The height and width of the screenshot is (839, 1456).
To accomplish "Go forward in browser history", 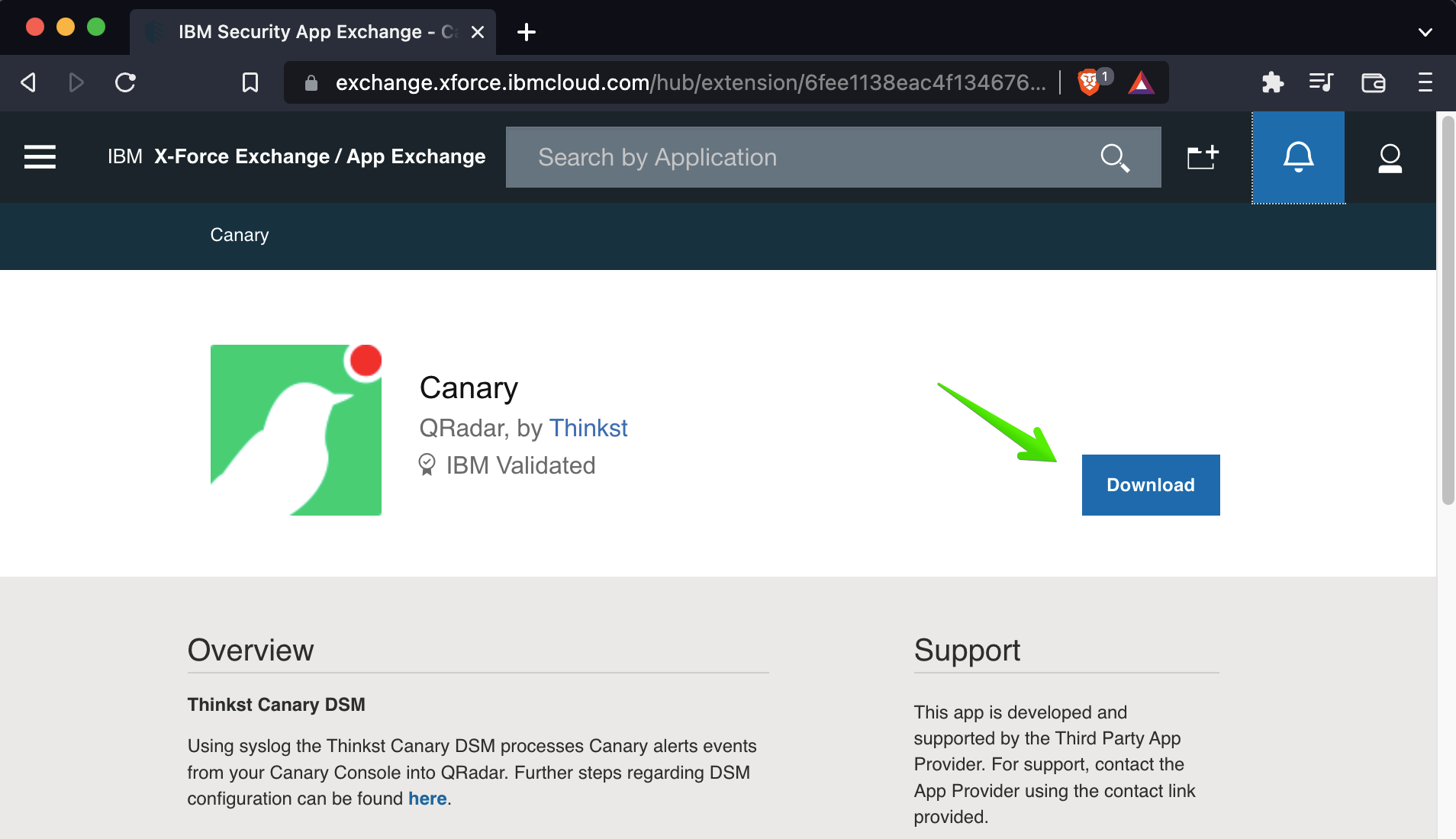I will pyautogui.click(x=76, y=82).
